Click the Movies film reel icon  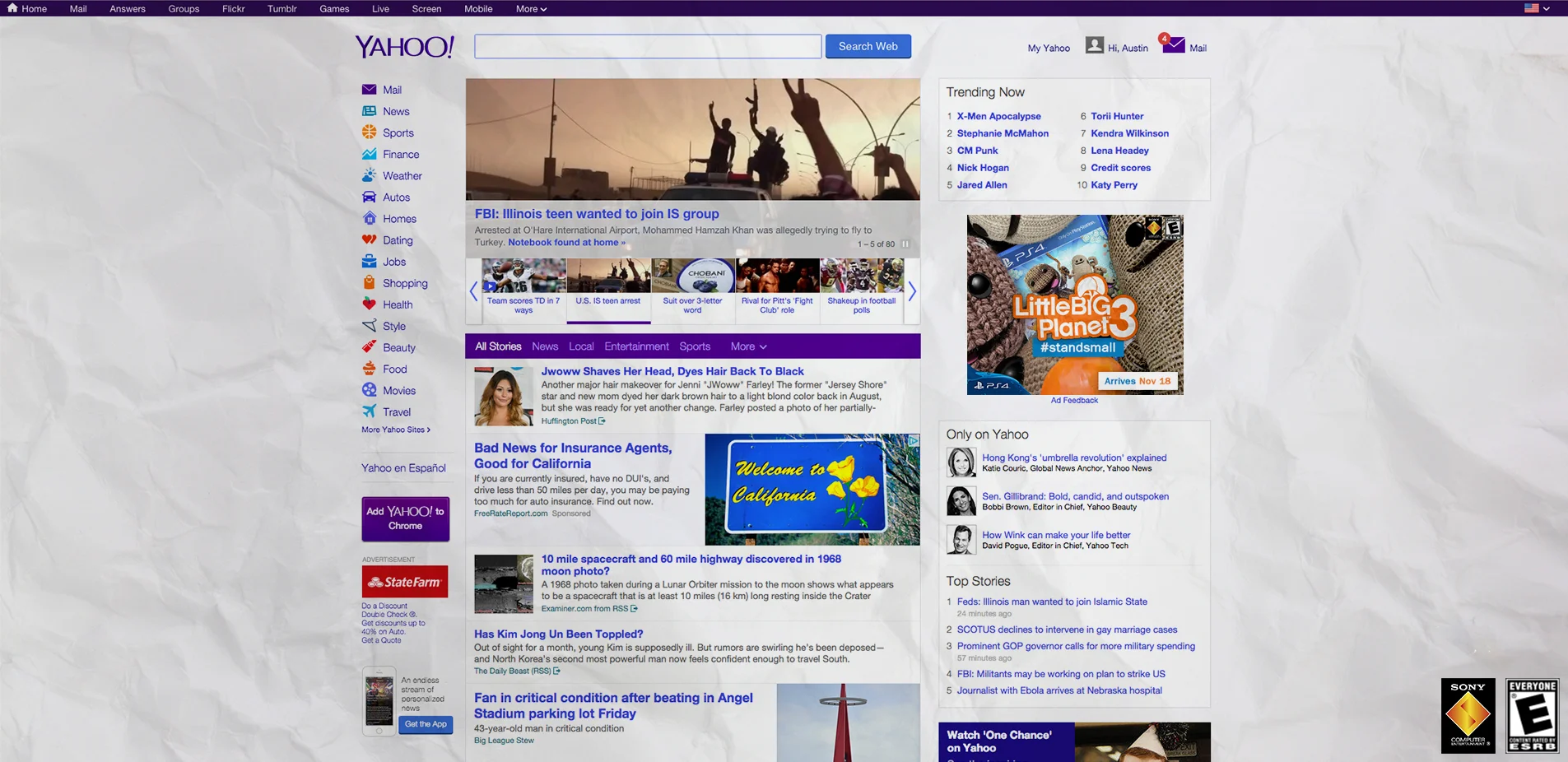tap(369, 389)
